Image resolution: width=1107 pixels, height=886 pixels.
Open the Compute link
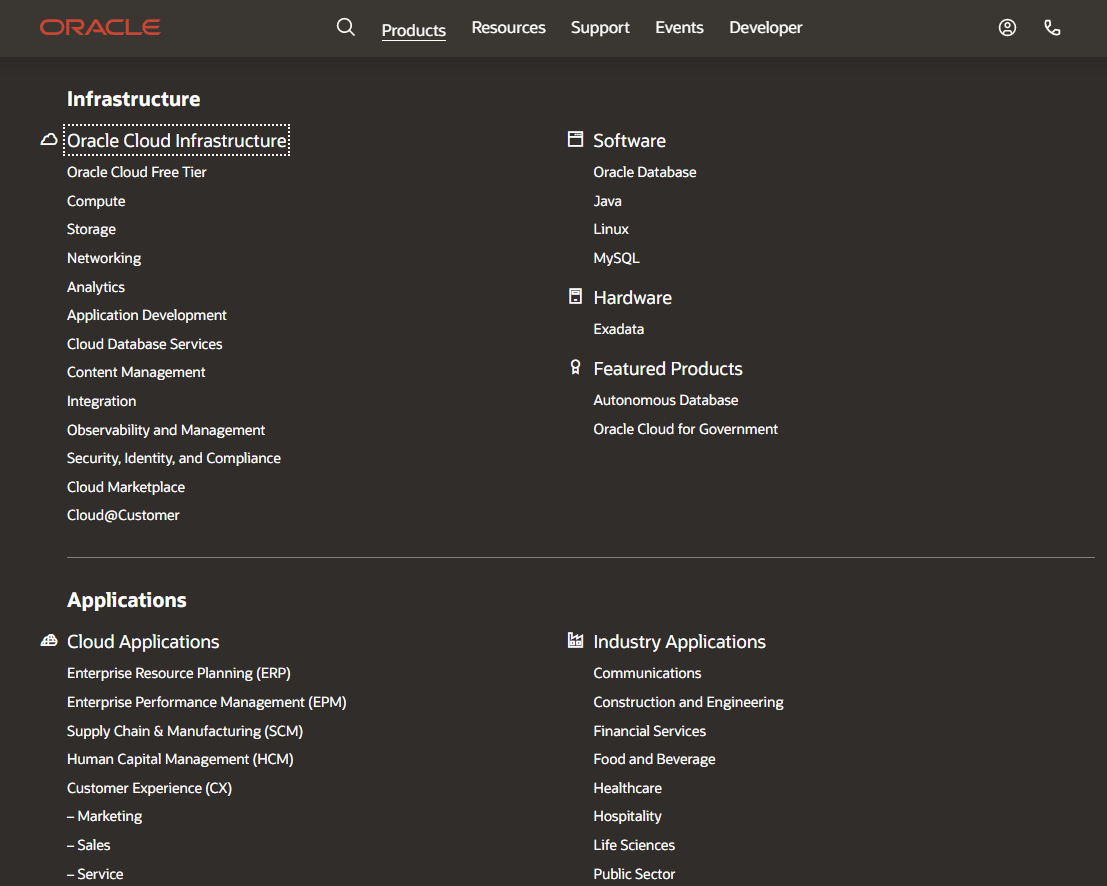[x=96, y=201]
